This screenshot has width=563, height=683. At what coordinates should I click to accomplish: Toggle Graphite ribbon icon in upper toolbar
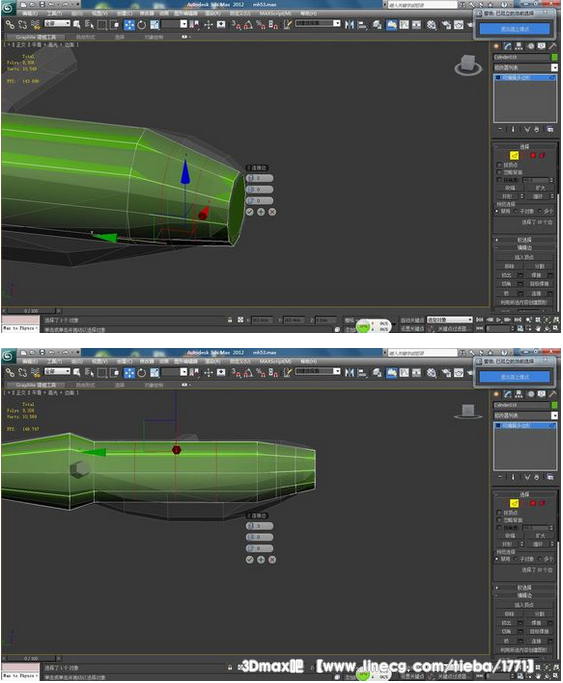(x=391, y=25)
